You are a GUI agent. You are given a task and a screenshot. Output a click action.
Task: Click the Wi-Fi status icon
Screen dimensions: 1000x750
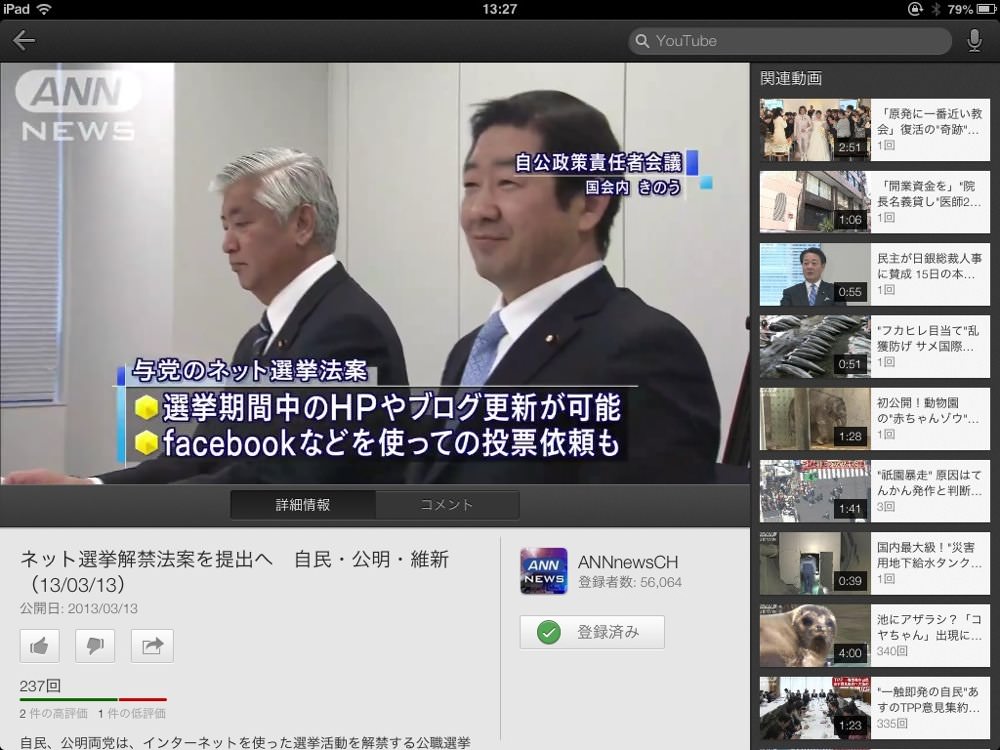pyautogui.click(x=43, y=9)
